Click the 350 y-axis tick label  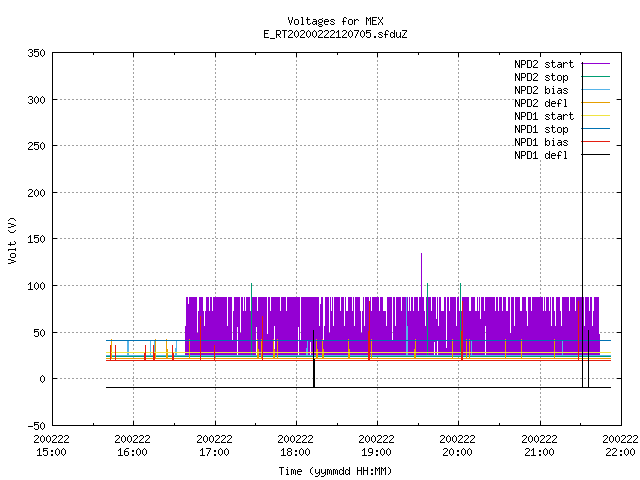tap(36, 53)
